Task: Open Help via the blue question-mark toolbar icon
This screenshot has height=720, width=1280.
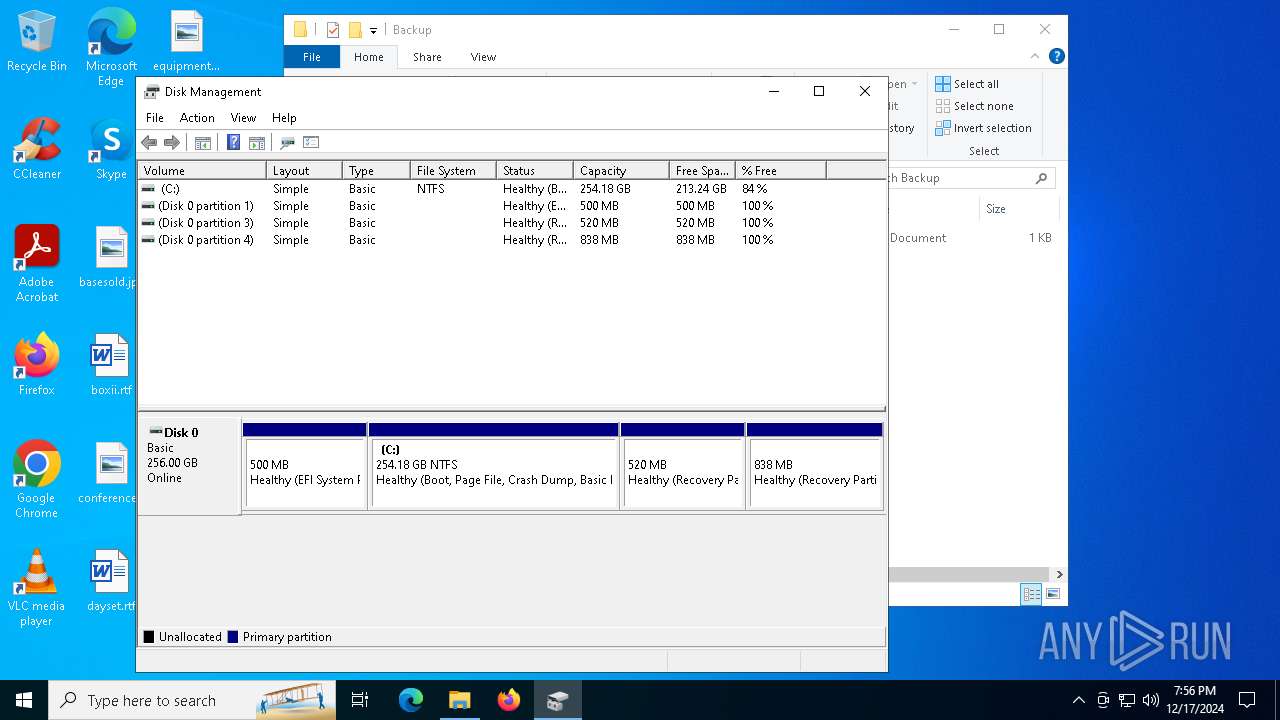Action: point(233,142)
